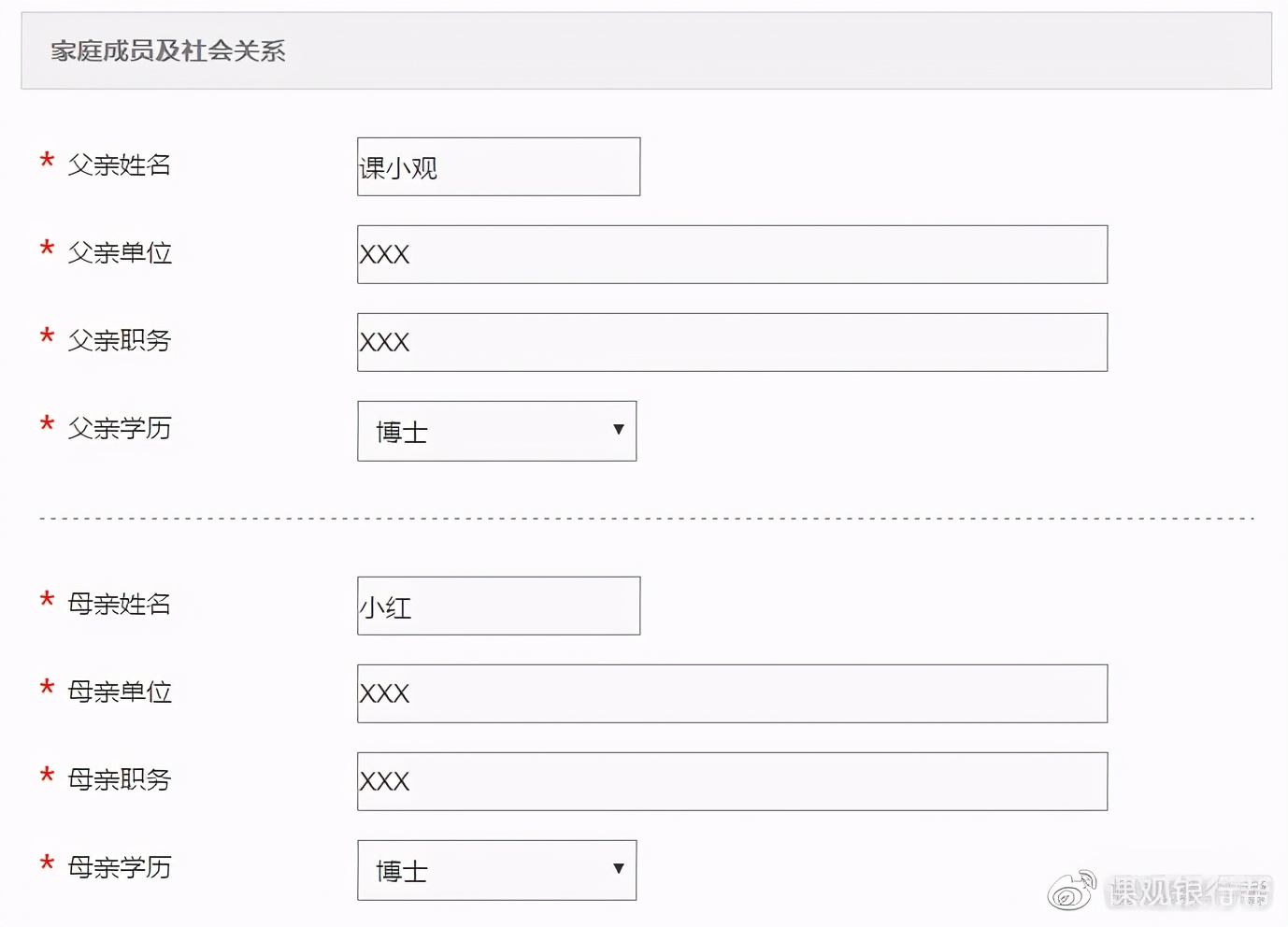Click inside the 父亲姓名 input showing 课小观

pyautogui.click(x=497, y=166)
